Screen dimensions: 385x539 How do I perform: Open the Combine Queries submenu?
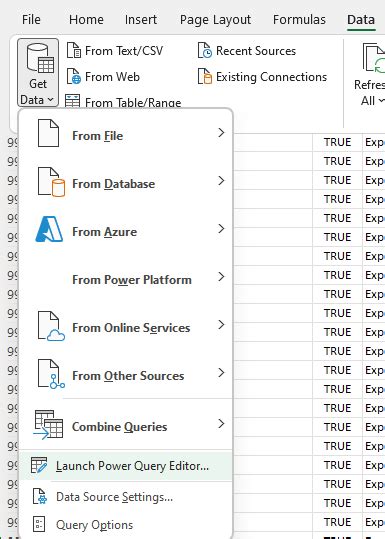click(x=126, y=425)
